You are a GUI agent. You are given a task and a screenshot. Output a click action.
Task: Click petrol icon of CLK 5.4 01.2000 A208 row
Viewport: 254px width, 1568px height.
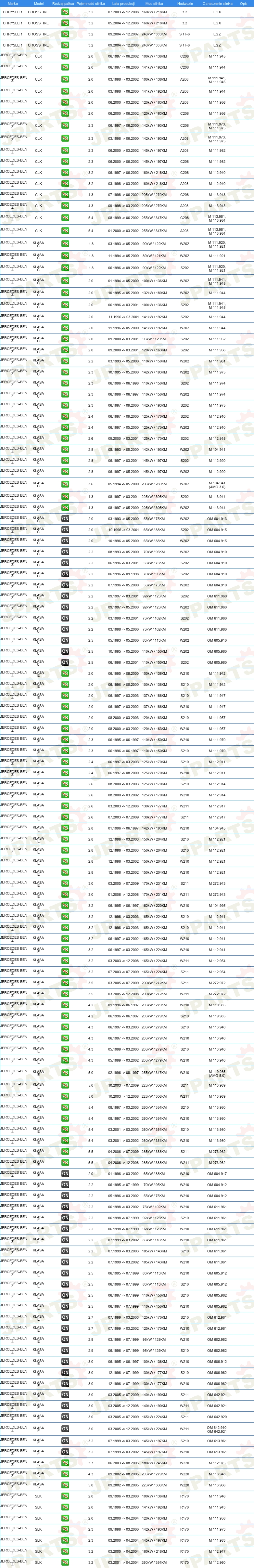click(x=65, y=231)
